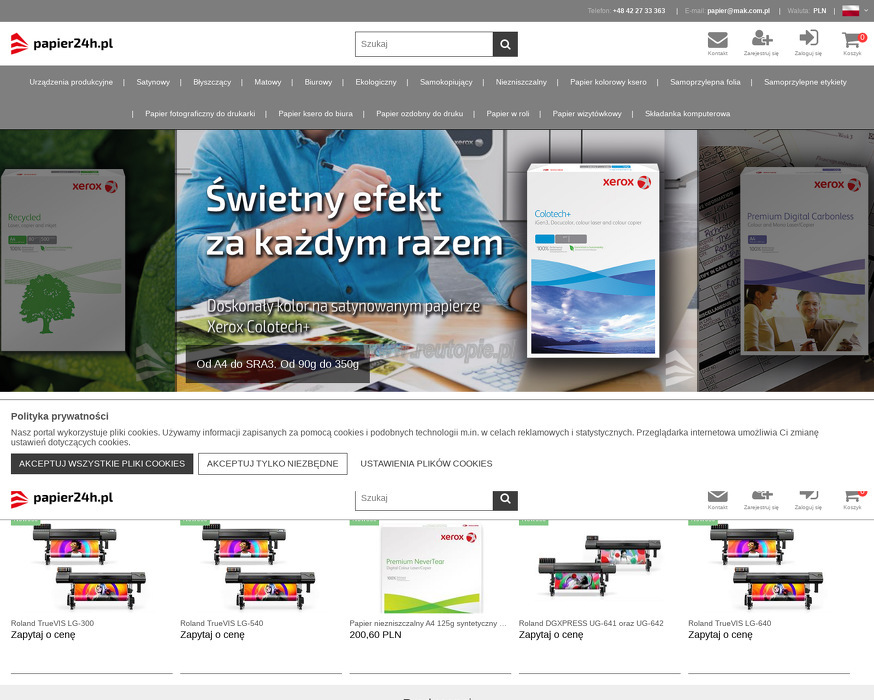Open Samoprzylepne etykiety category

coord(805,82)
